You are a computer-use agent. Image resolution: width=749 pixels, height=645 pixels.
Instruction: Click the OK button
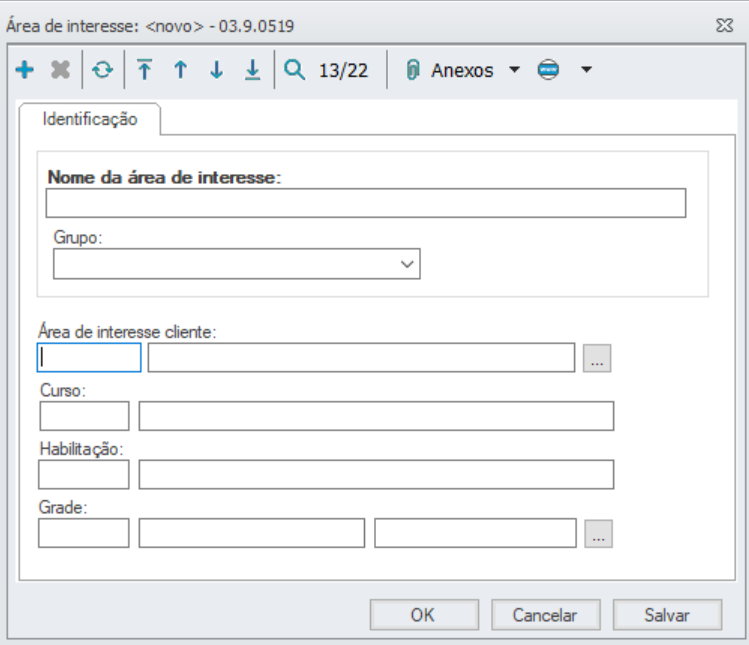pos(424,615)
